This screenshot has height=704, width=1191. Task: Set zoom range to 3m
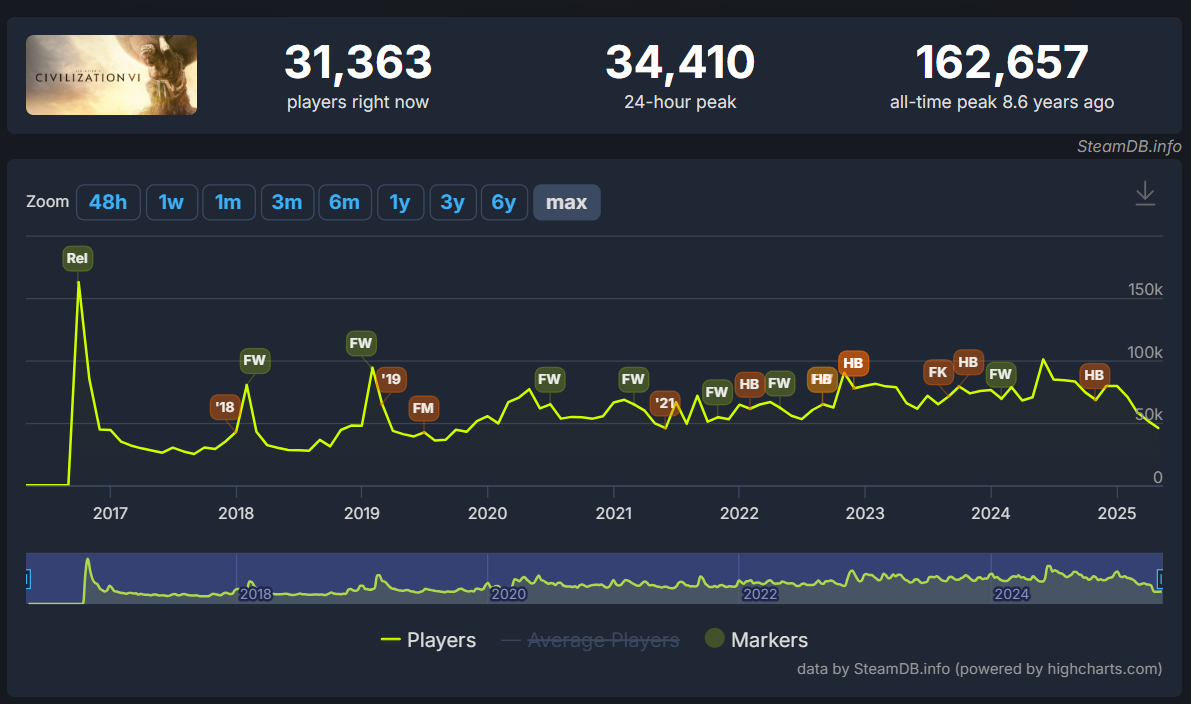point(287,202)
